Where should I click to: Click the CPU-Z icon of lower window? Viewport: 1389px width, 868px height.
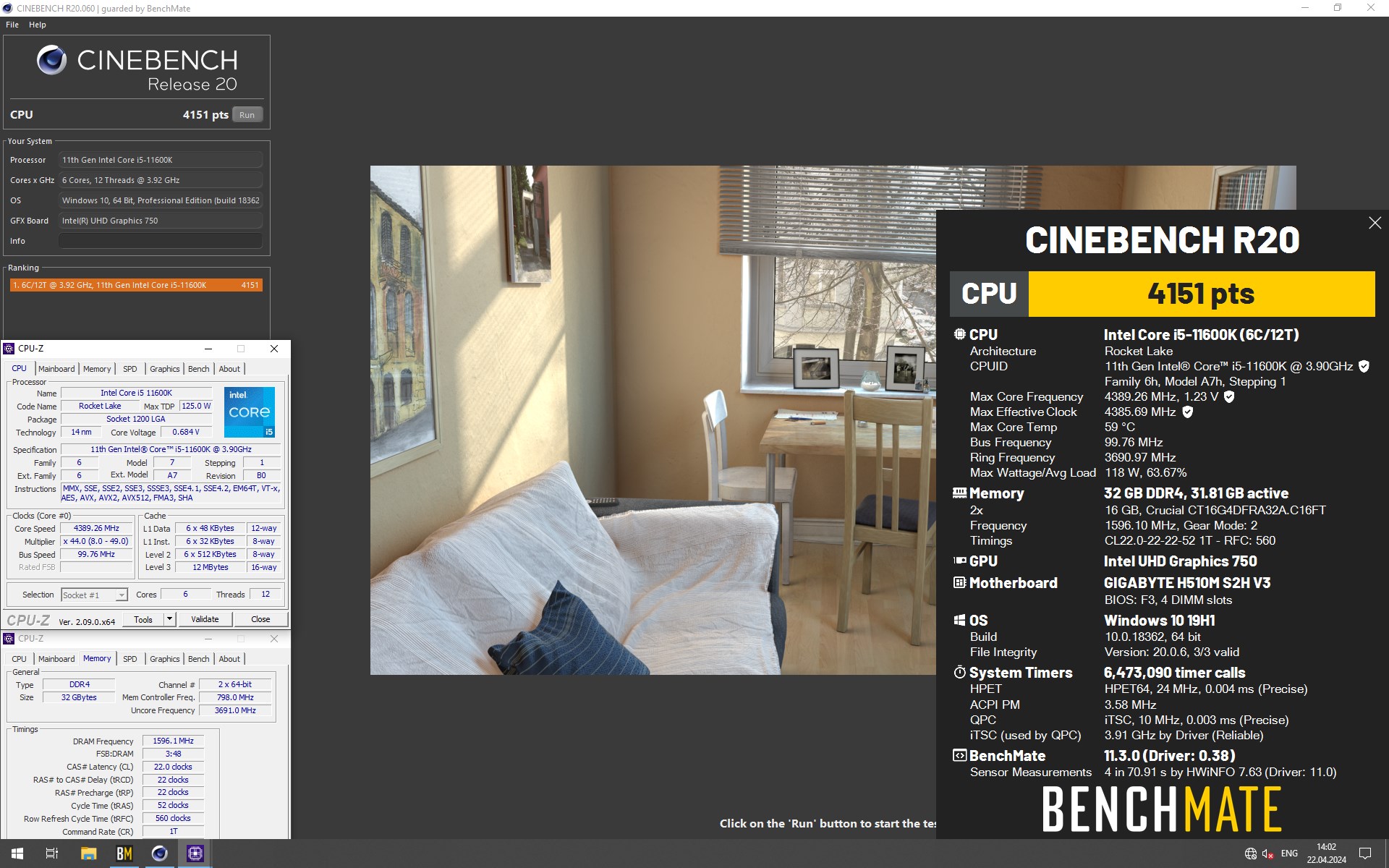tap(9, 639)
